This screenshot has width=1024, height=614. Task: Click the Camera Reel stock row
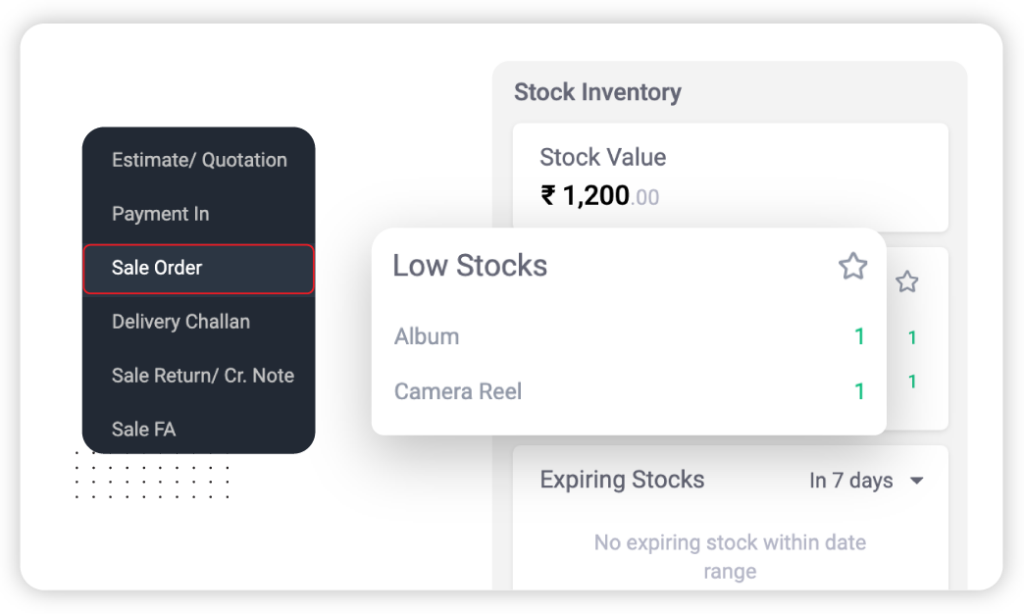click(458, 391)
